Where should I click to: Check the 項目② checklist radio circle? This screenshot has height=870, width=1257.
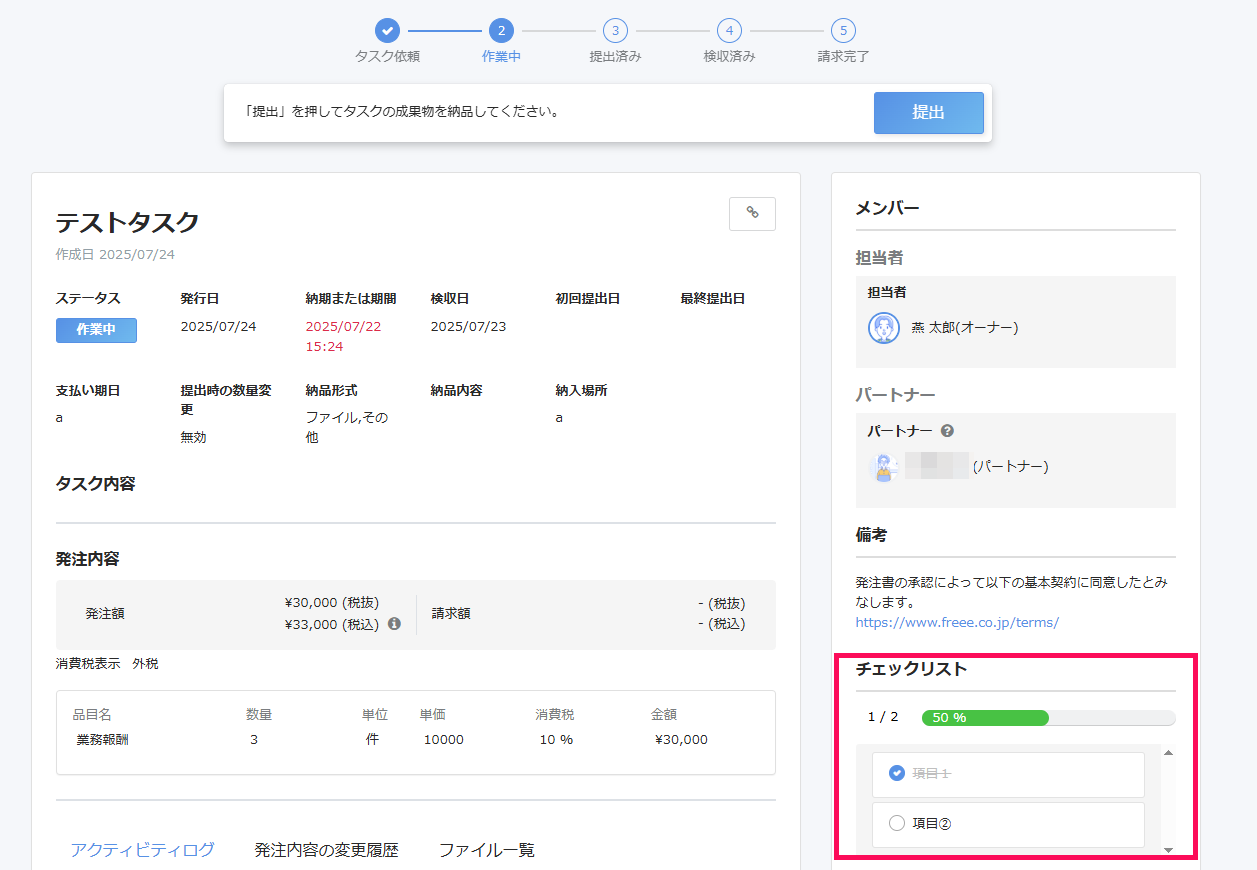[897, 823]
